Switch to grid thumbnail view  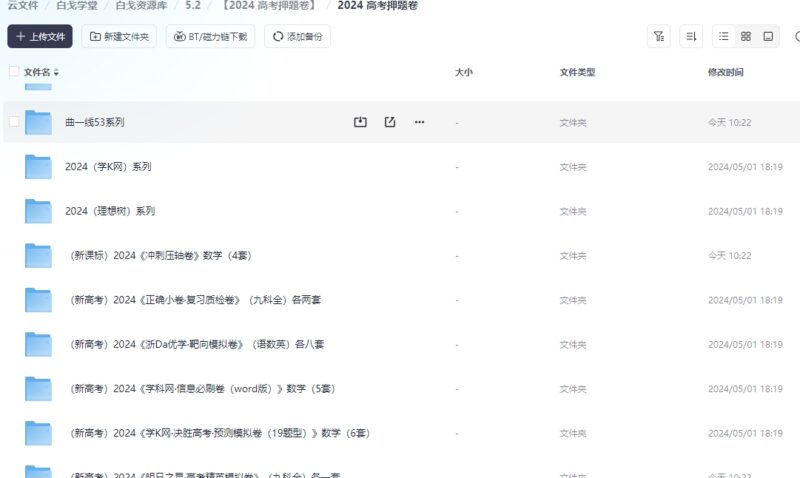(x=746, y=36)
